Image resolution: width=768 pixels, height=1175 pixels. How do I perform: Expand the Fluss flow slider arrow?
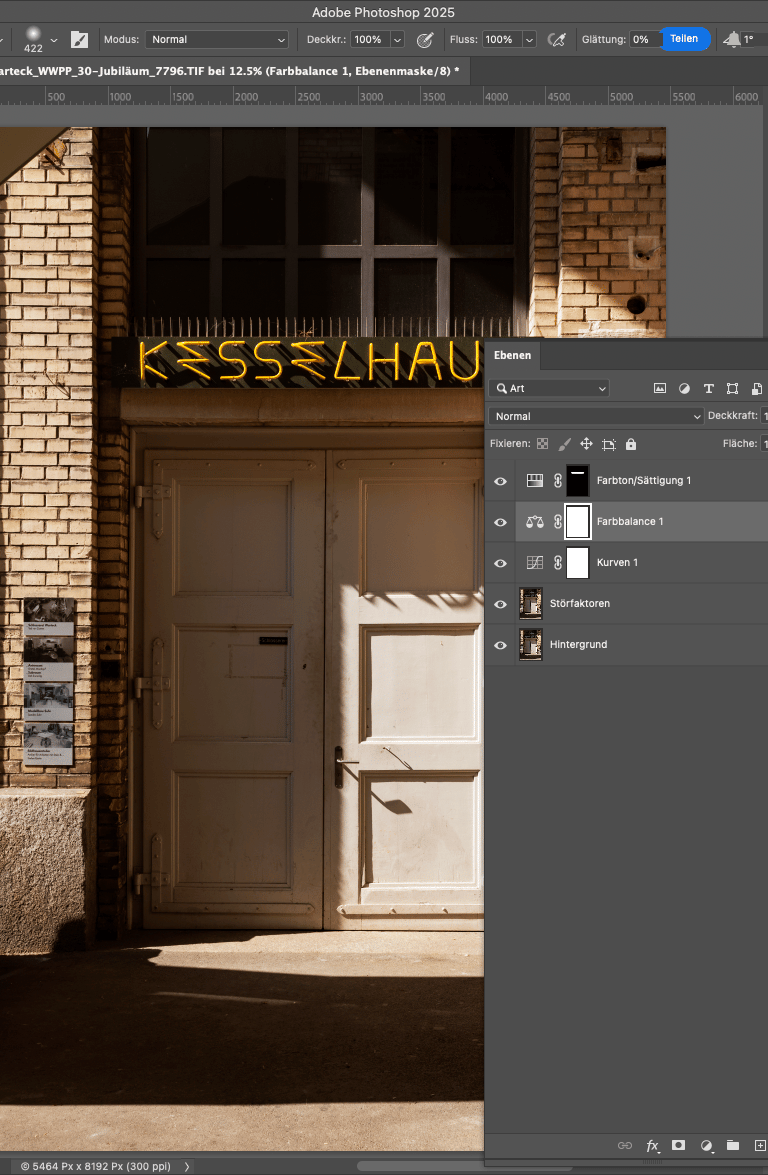tap(530, 40)
